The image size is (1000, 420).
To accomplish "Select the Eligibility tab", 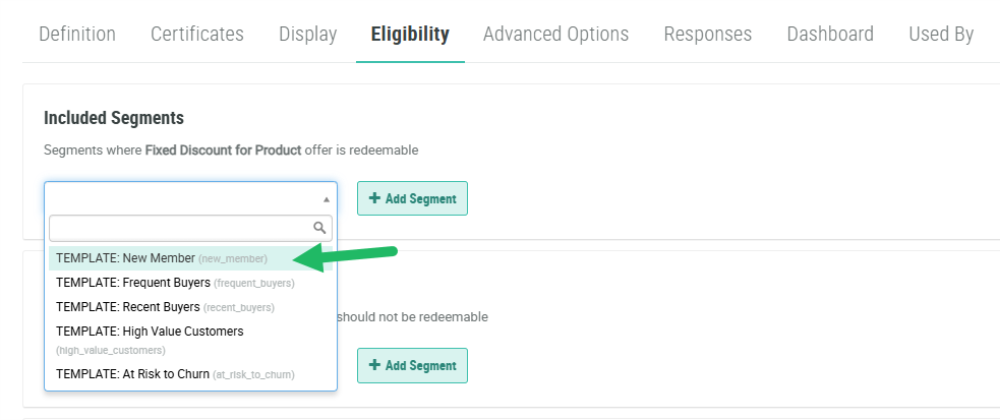I will click(410, 34).
